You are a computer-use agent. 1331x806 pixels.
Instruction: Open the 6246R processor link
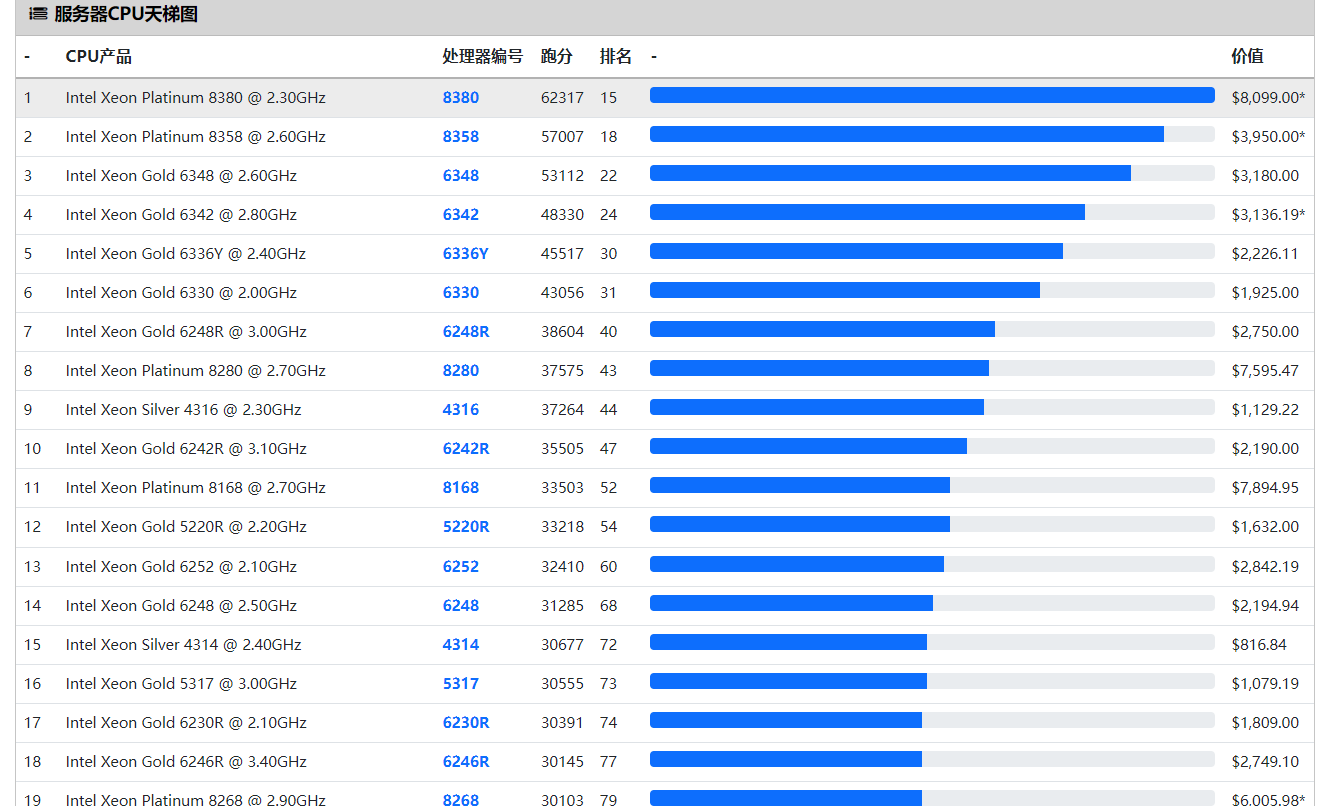pos(466,762)
